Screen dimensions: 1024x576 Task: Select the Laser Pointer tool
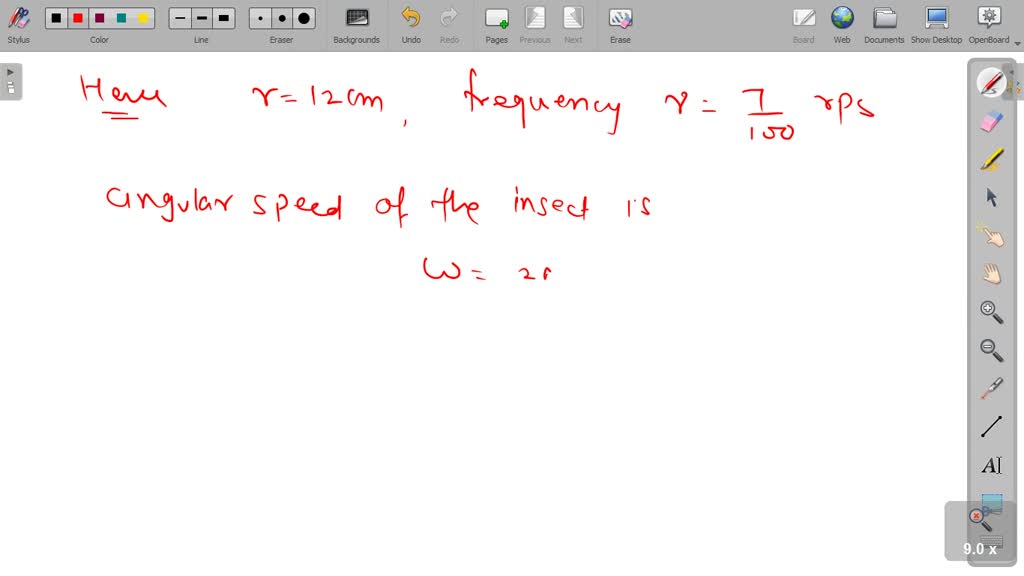point(989,388)
